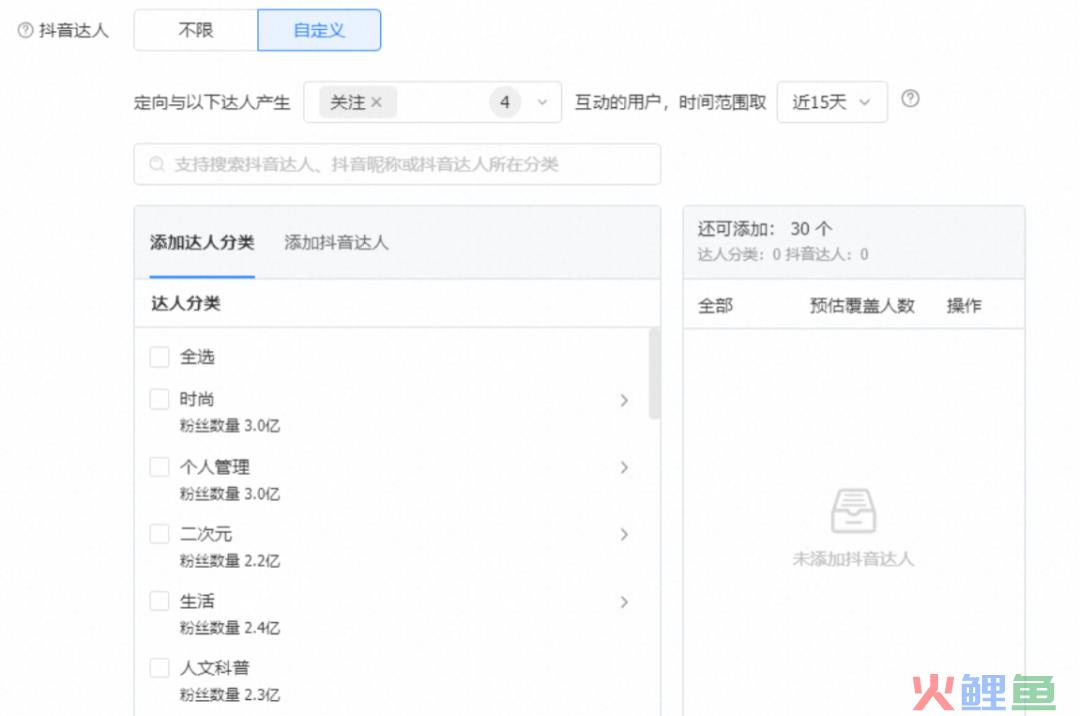Click 粉丝数量 2.3亿 text

click(x=230, y=695)
